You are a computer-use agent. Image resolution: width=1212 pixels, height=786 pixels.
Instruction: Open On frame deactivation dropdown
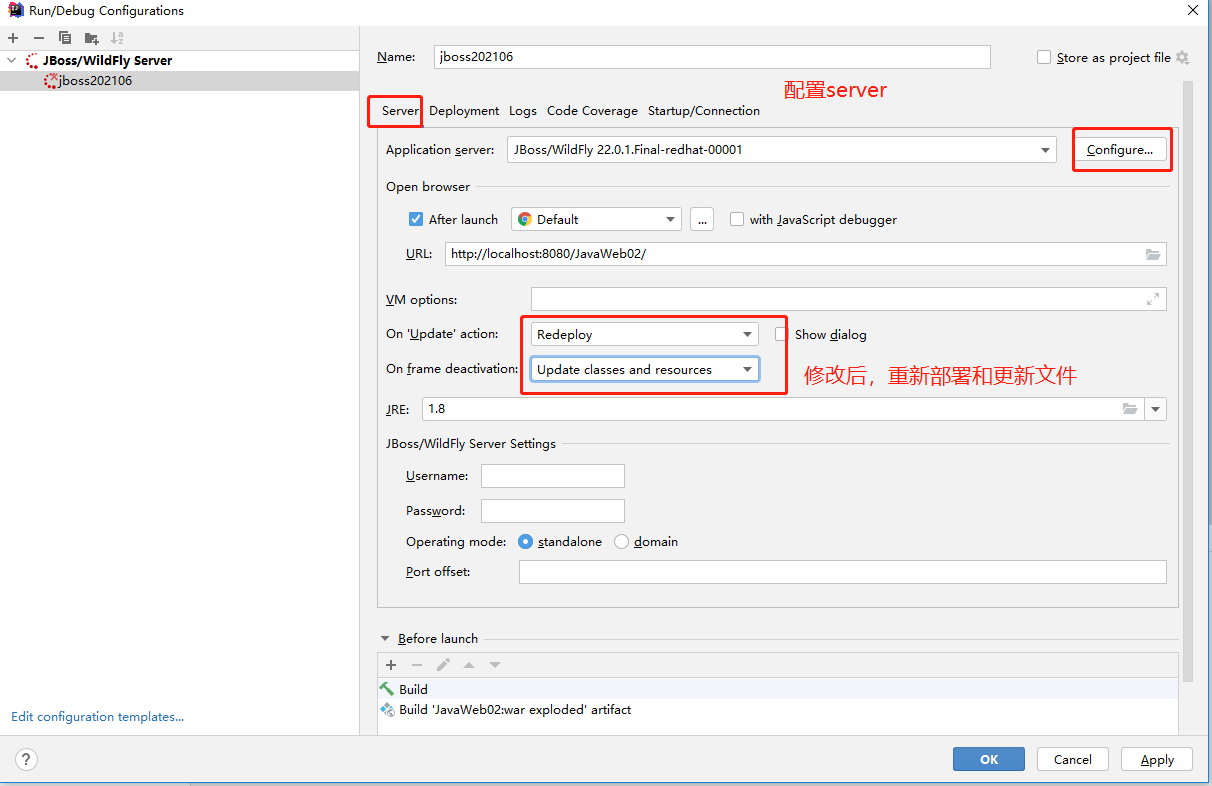tap(644, 369)
